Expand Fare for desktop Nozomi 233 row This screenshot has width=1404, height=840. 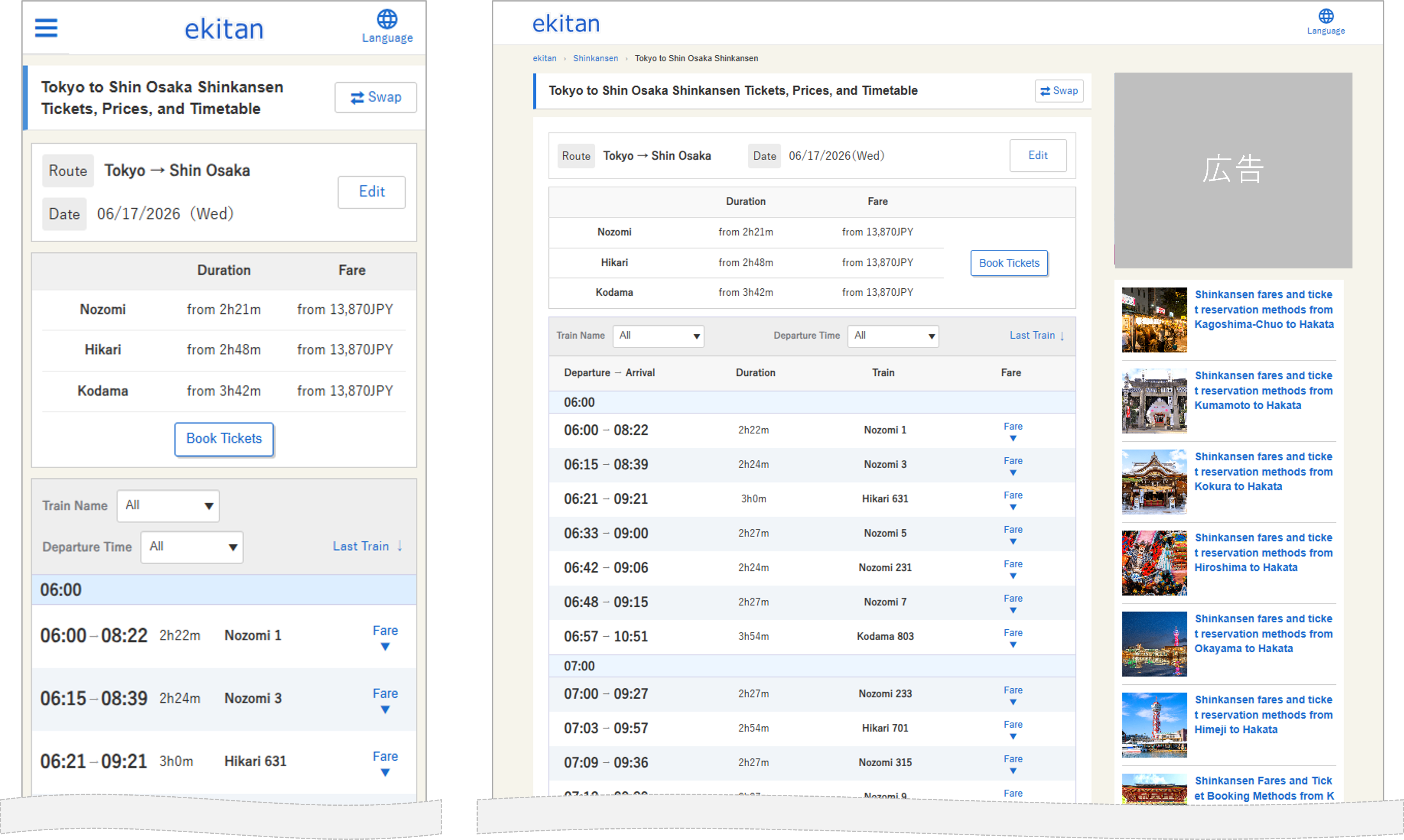click(x=1013, y=695)
